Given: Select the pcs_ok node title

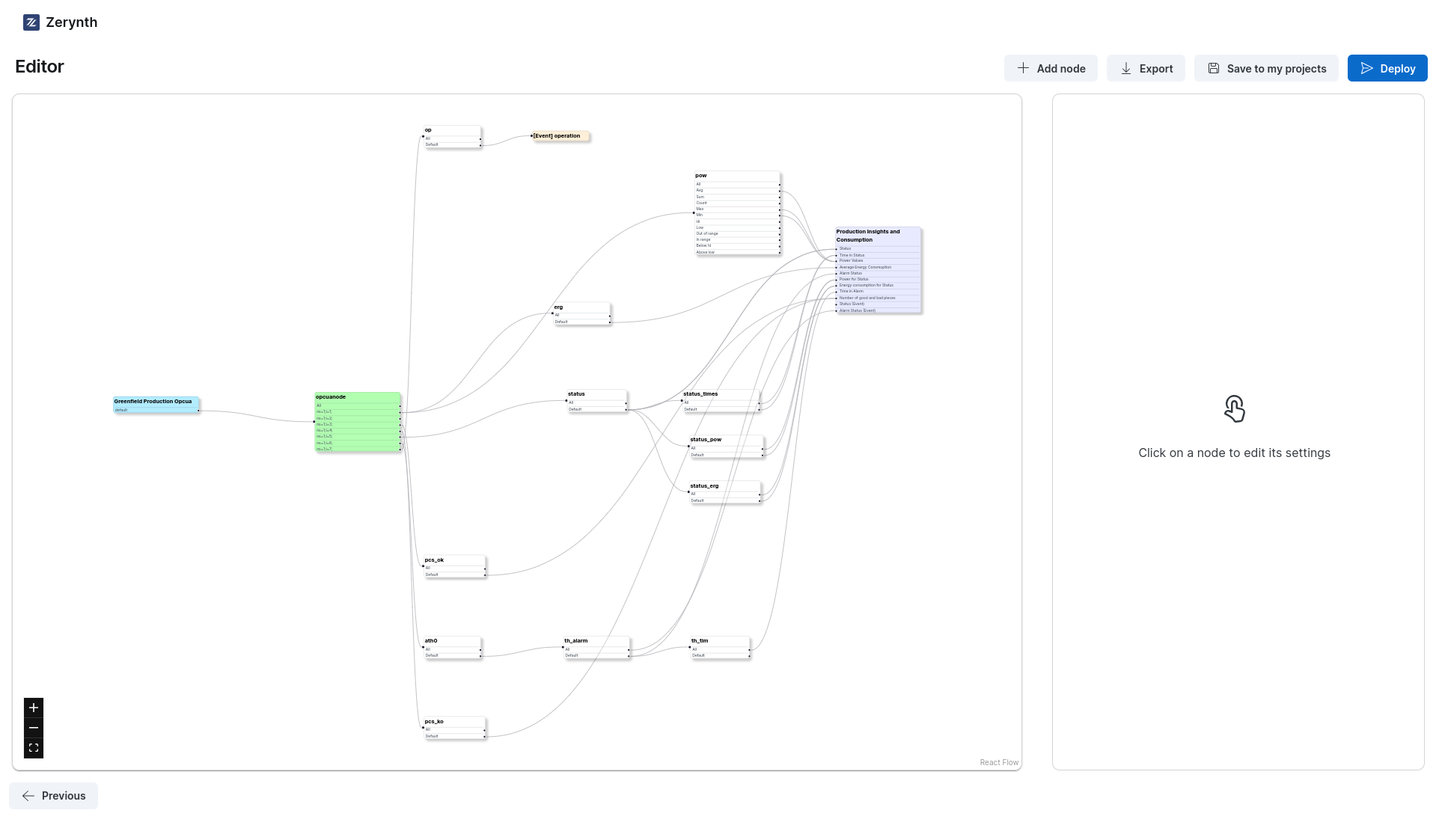Looking at the screenshot, I should tap(434, 560).
